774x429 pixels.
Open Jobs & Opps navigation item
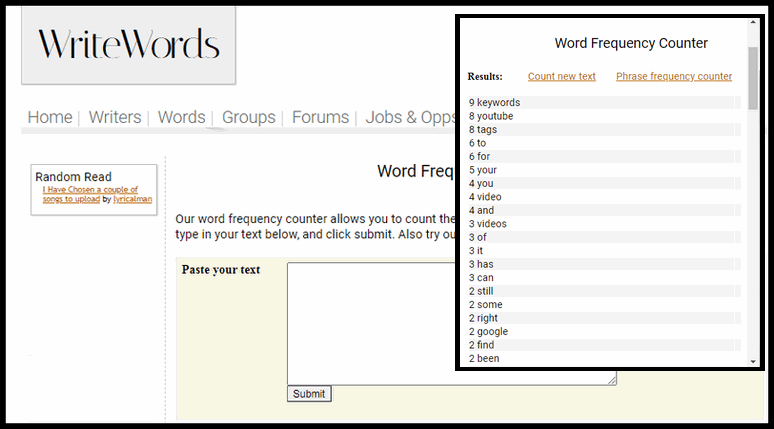tap(410, 117)
